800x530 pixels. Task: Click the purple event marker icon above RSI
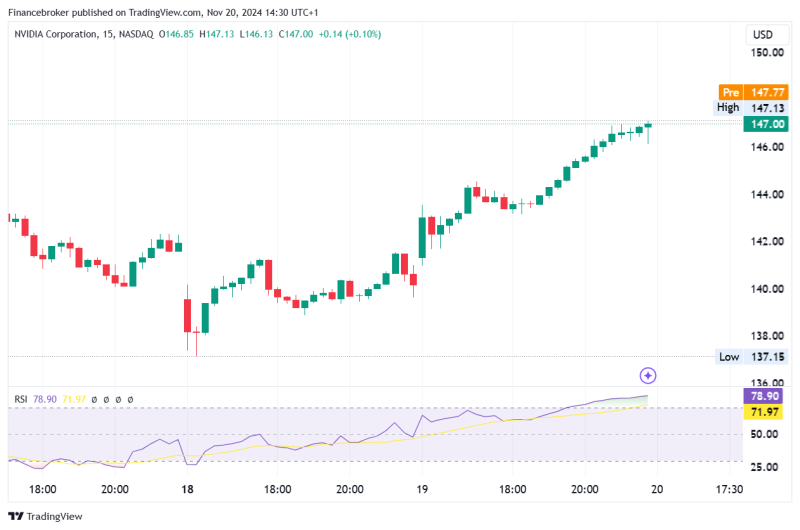tap(648, 375)
